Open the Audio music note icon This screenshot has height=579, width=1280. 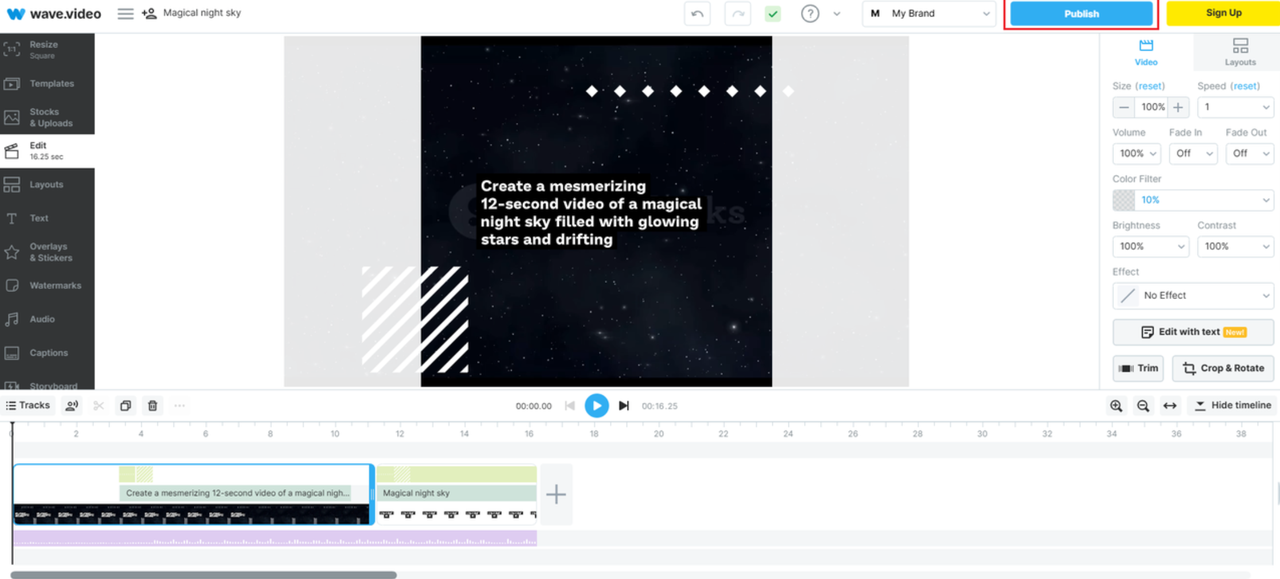[x=12, y=319]
